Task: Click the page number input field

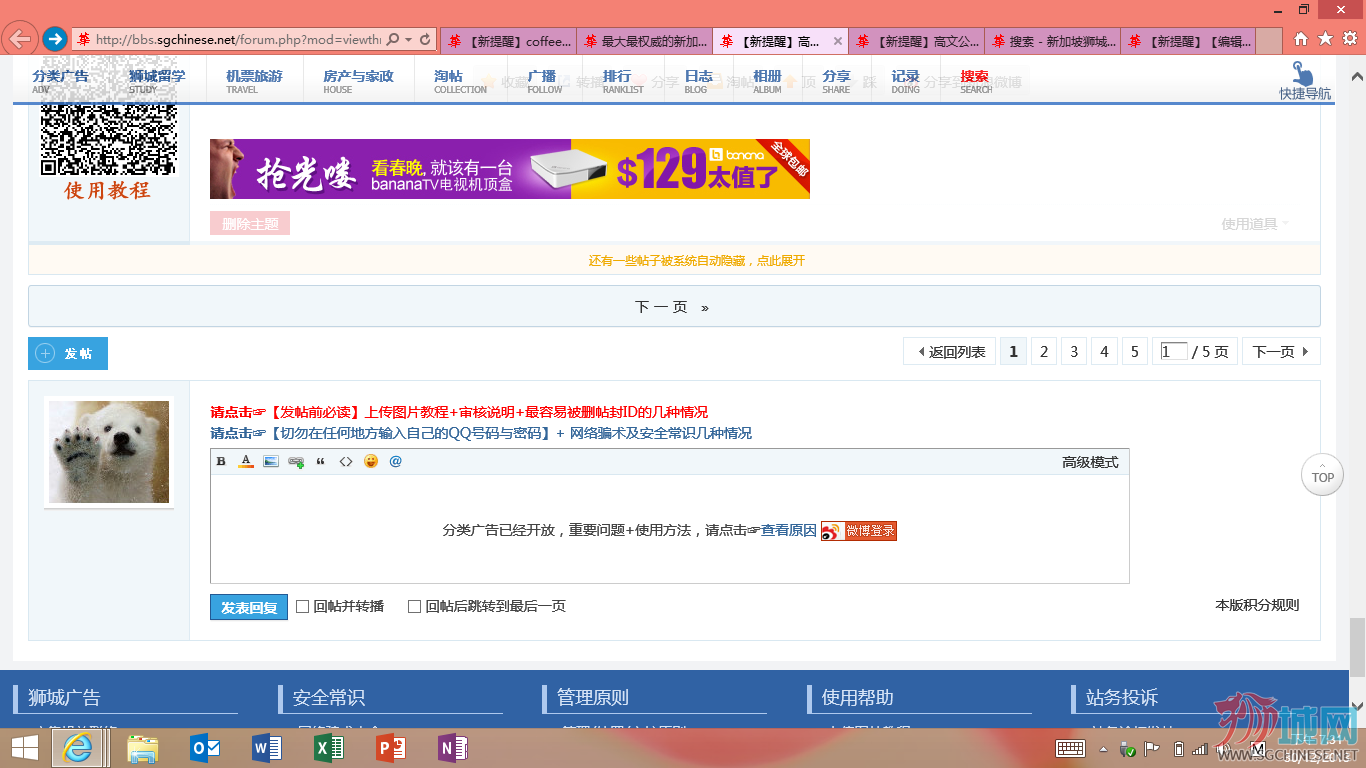Action: [x=1174, y=352]
